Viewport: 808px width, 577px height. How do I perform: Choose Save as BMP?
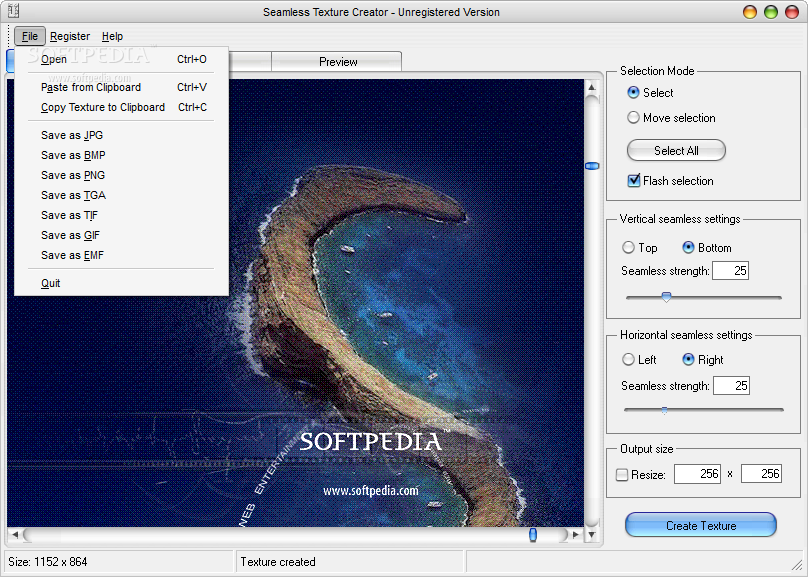tap(124, 155)
